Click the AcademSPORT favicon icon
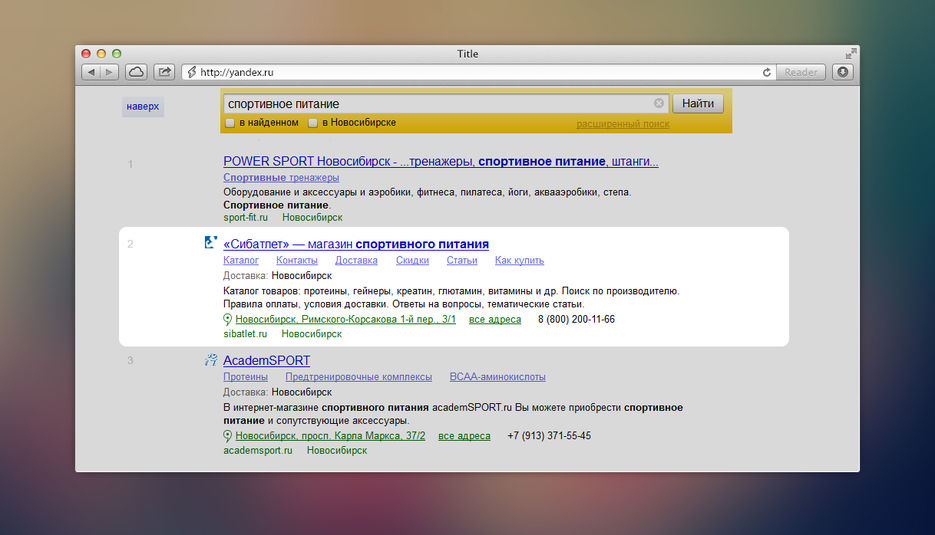Viewport: 935px width, 535px height. pyautogui.click(x=210, y=360)
